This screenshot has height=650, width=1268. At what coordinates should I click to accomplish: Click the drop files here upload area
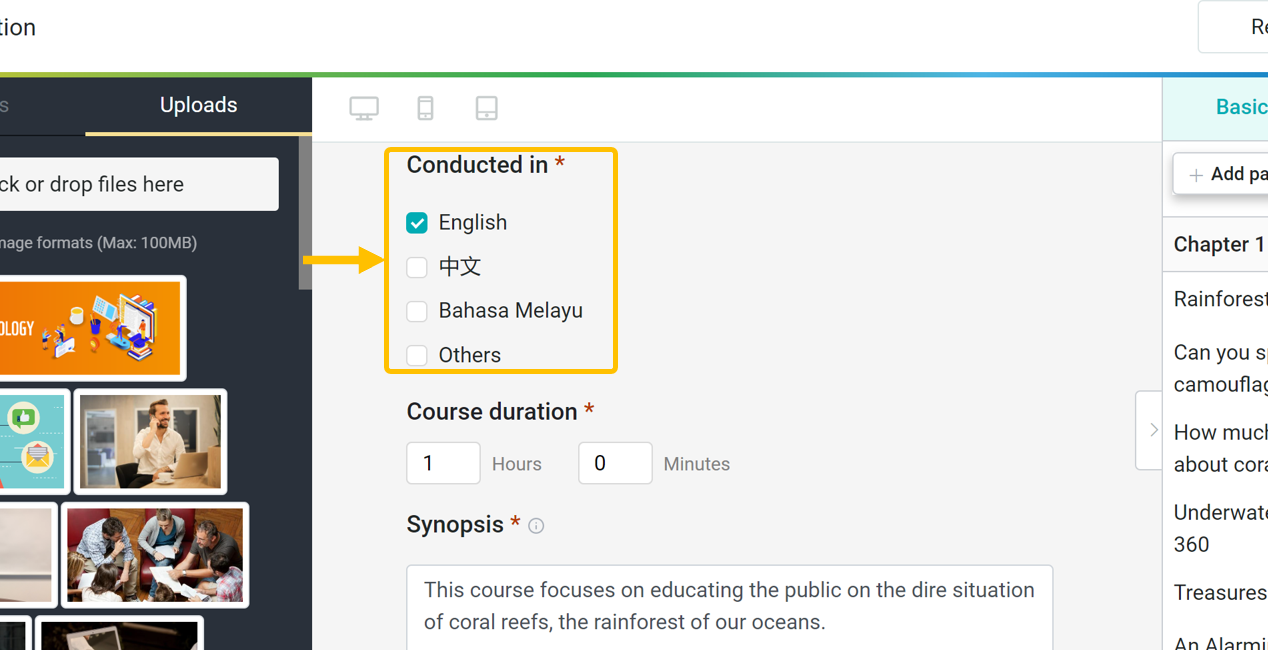139,184
